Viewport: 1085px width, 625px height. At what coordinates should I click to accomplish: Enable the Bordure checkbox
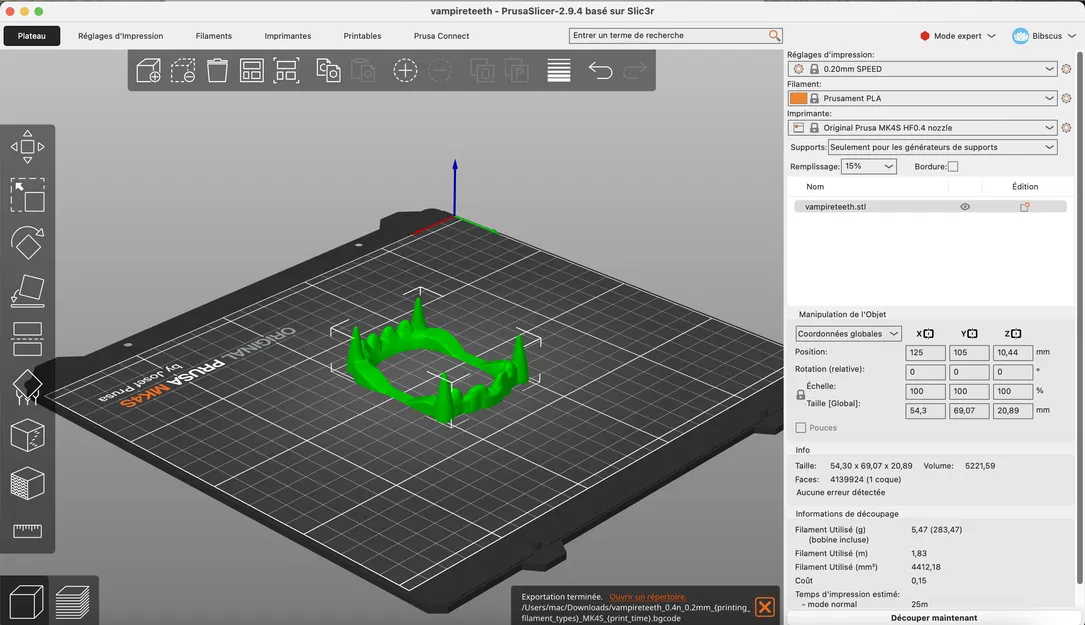tap(953, 167)
